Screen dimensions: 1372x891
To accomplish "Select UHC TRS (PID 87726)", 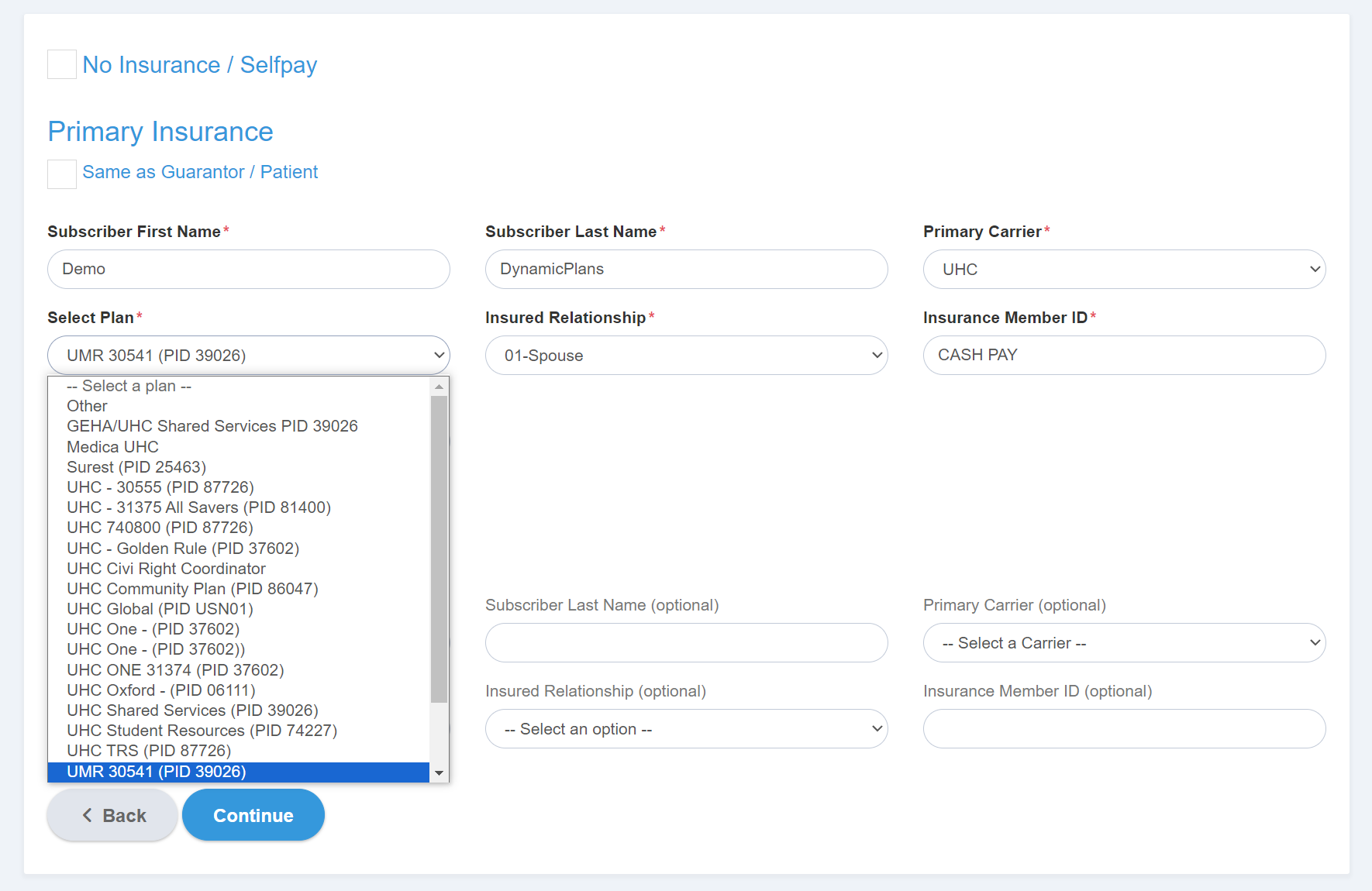I will pos(239,751).
